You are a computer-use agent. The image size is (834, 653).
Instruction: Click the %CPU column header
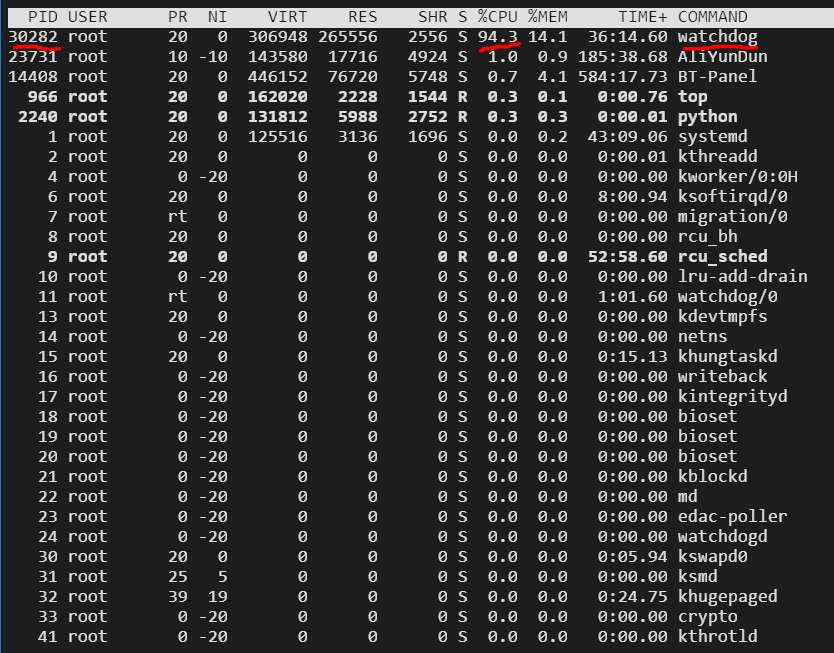(497, 17)
